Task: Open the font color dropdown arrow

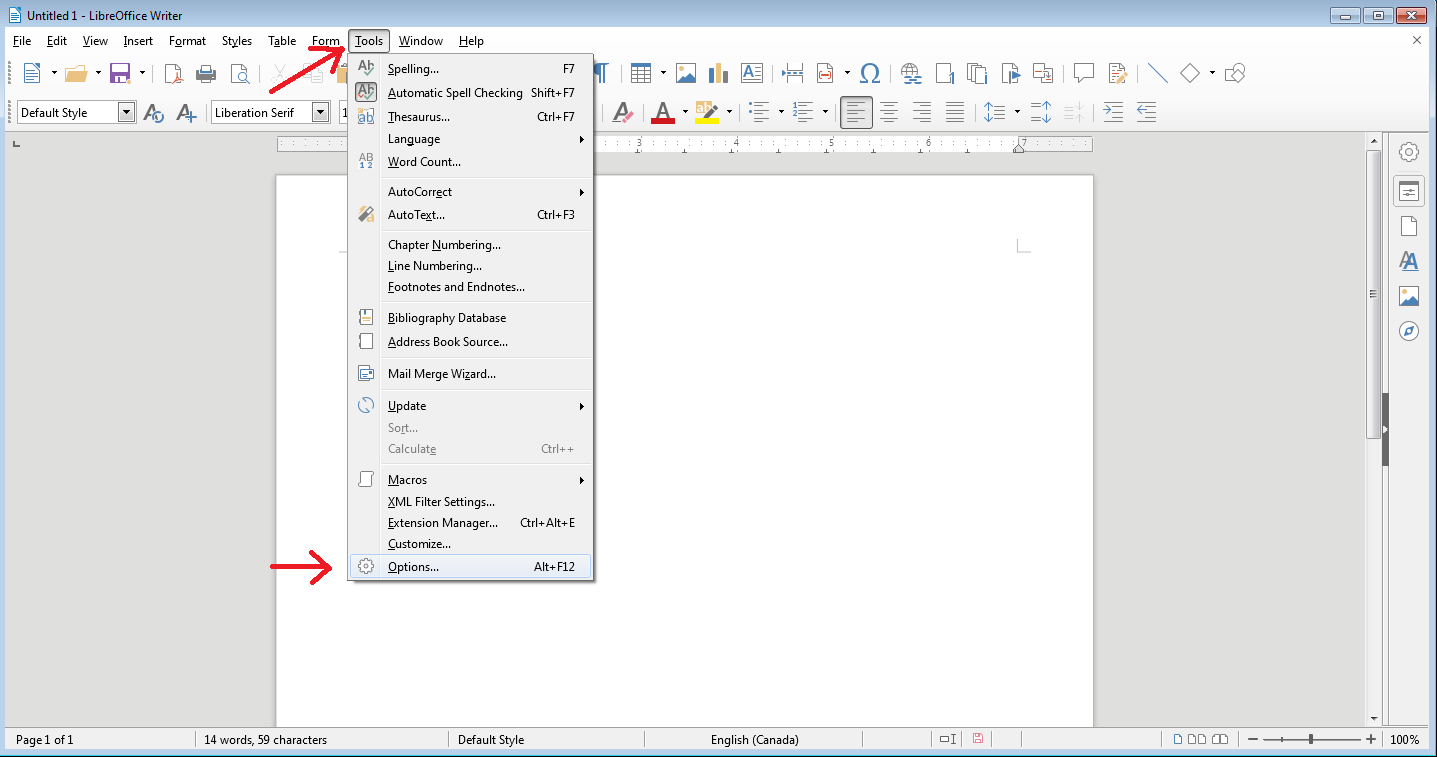Action: [x=685, y=113]
